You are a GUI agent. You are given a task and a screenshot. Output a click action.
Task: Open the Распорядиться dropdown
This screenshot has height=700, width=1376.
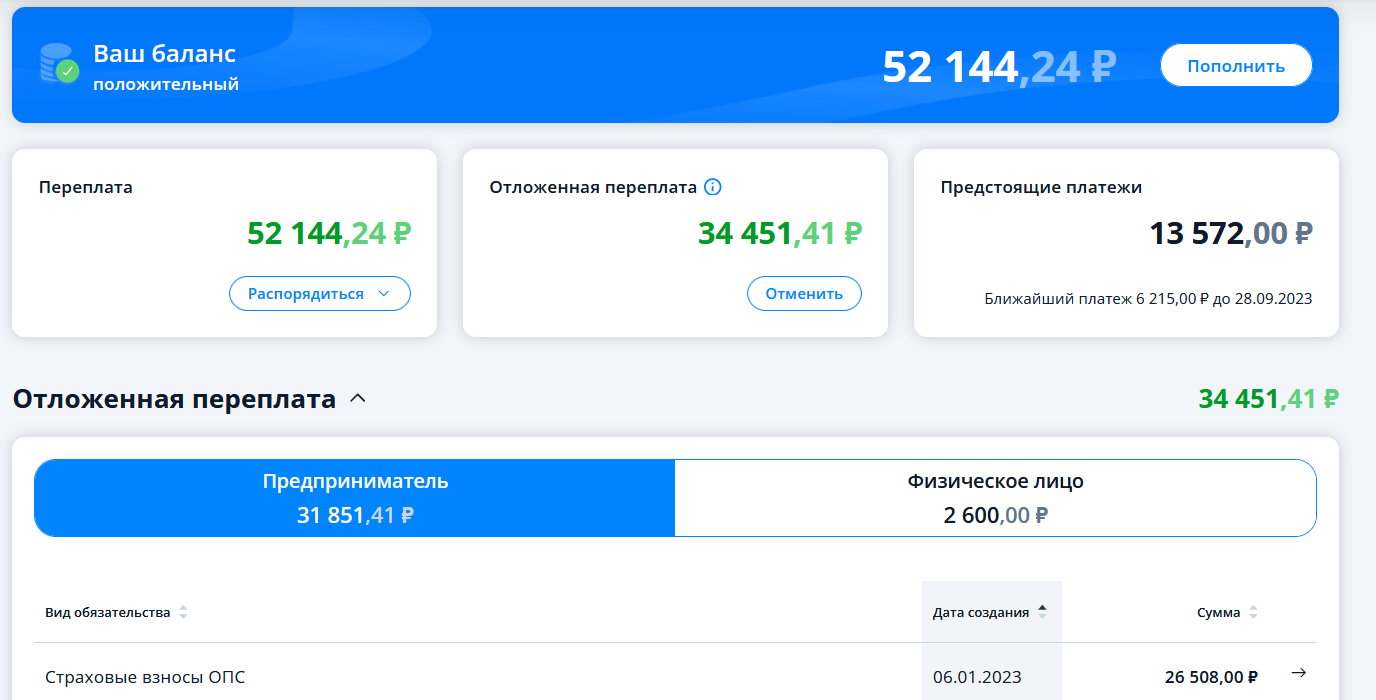[x=320, y=294]
